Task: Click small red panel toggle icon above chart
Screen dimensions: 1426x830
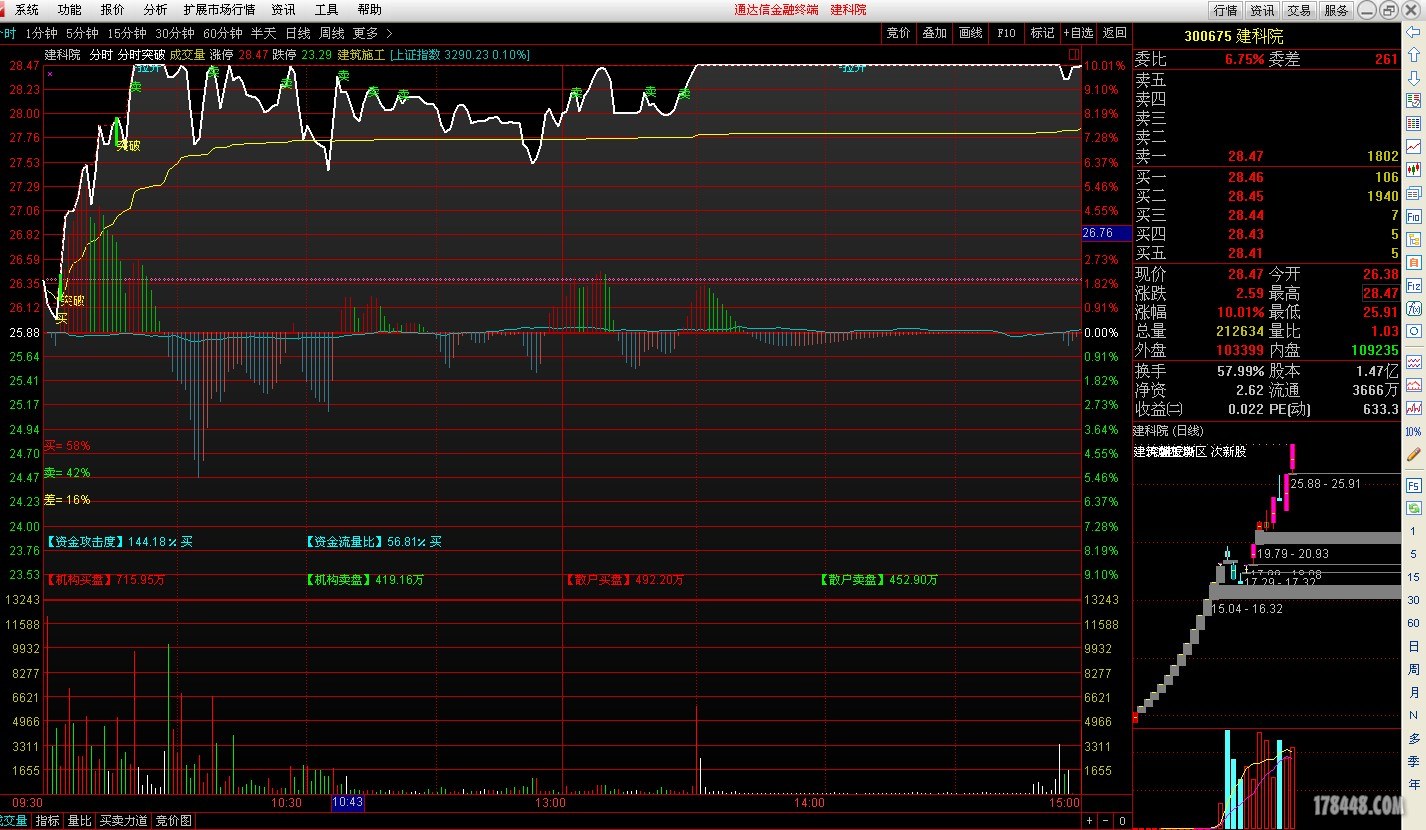Action: click(1073, 53)
